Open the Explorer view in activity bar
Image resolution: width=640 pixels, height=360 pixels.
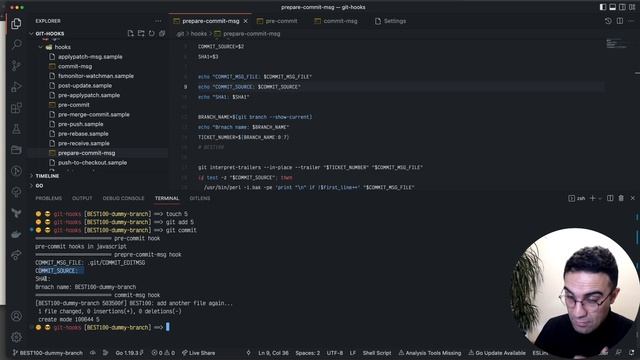16,24
